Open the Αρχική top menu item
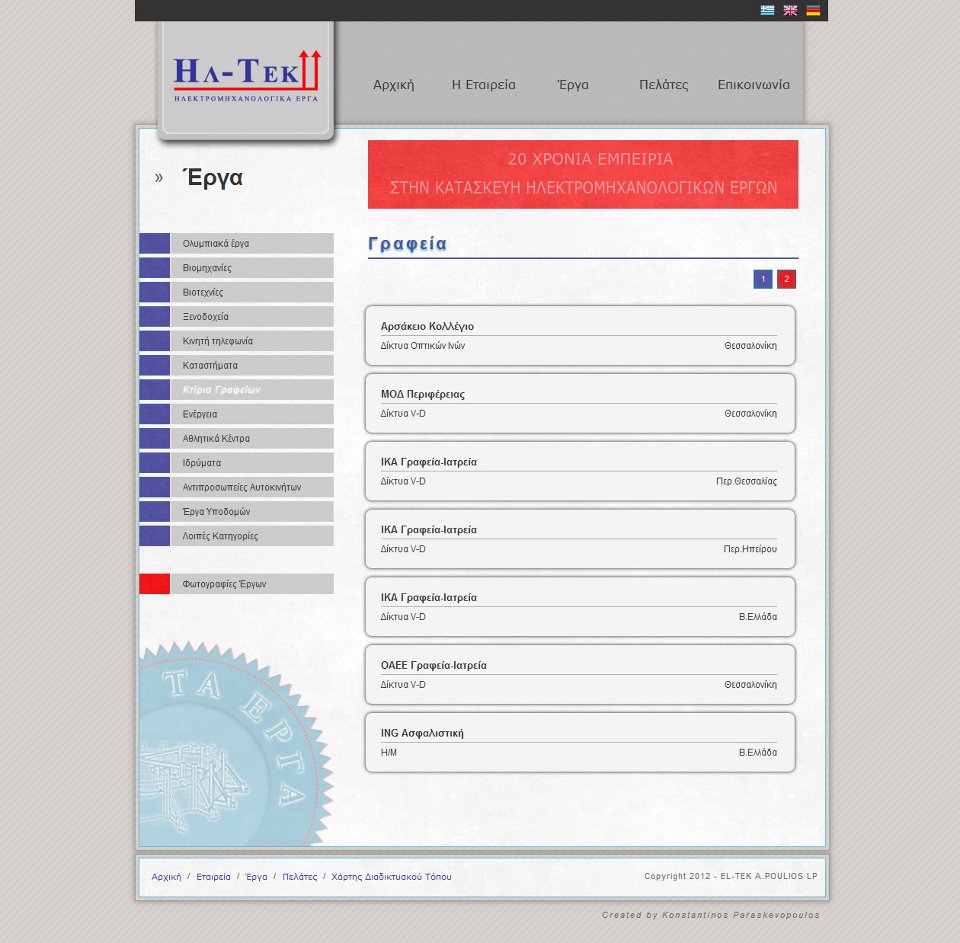 tap(393, 85)
